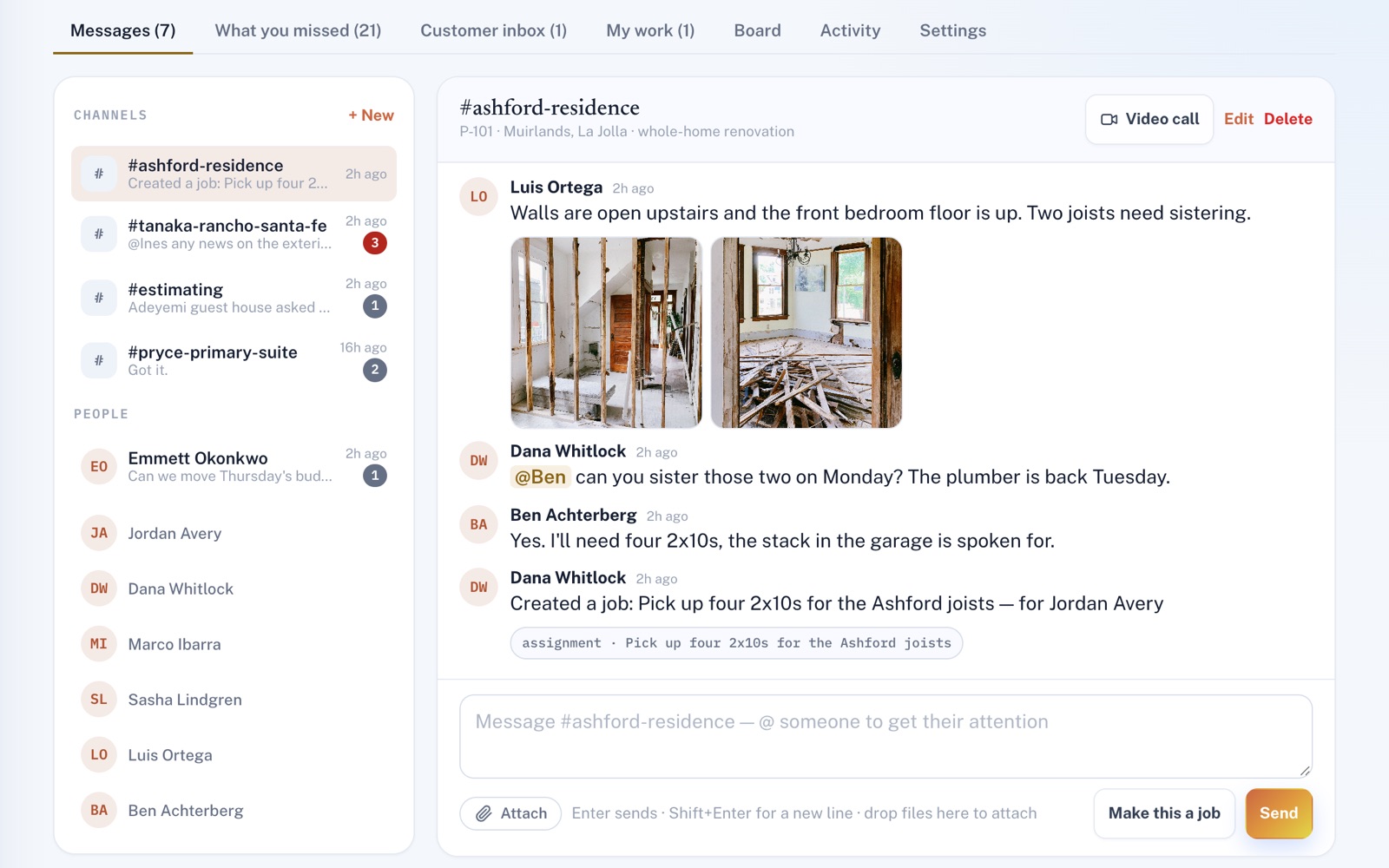The width and height of the screenshot is (1389, 868).
Task: Click the unread badge 1 on #estimating
Action: pos(375,306)
